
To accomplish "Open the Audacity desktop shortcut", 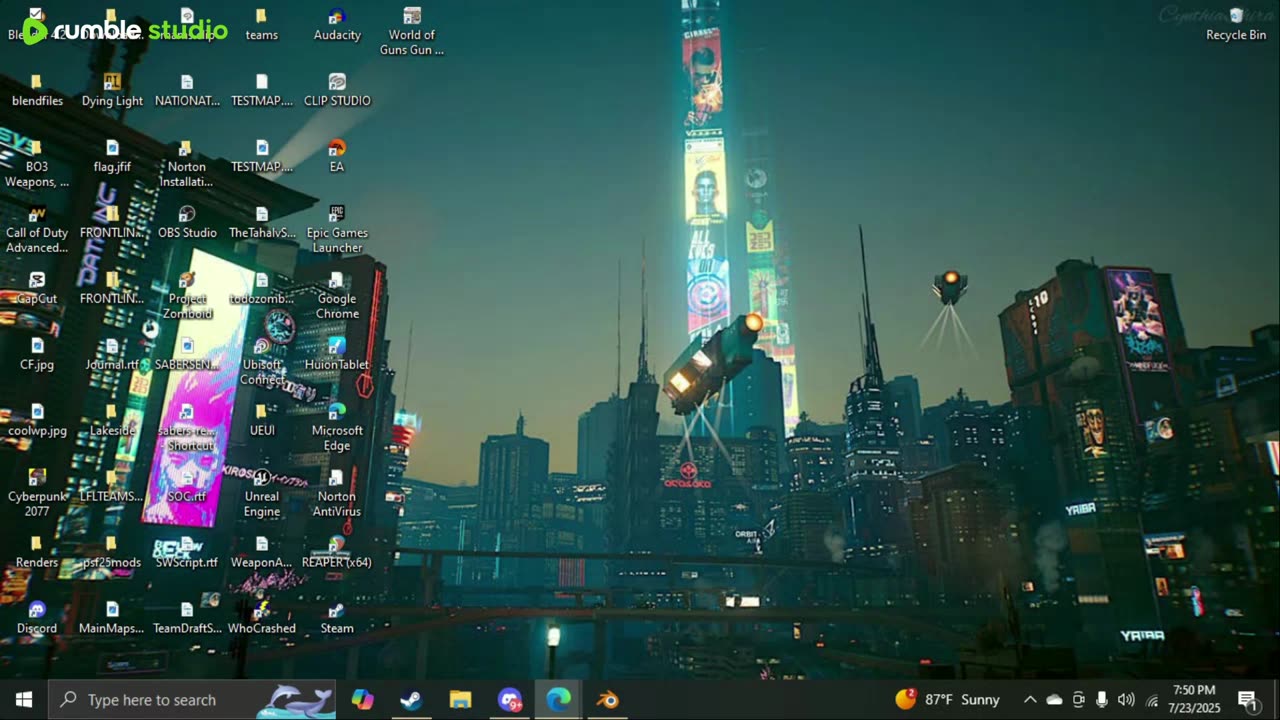I will point(337,24).
